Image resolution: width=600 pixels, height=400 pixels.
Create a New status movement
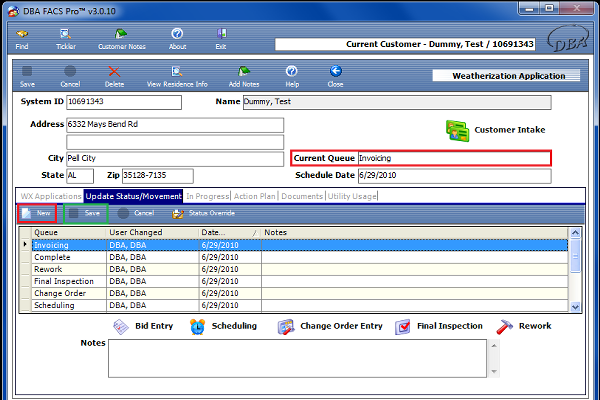click(37, 213)
